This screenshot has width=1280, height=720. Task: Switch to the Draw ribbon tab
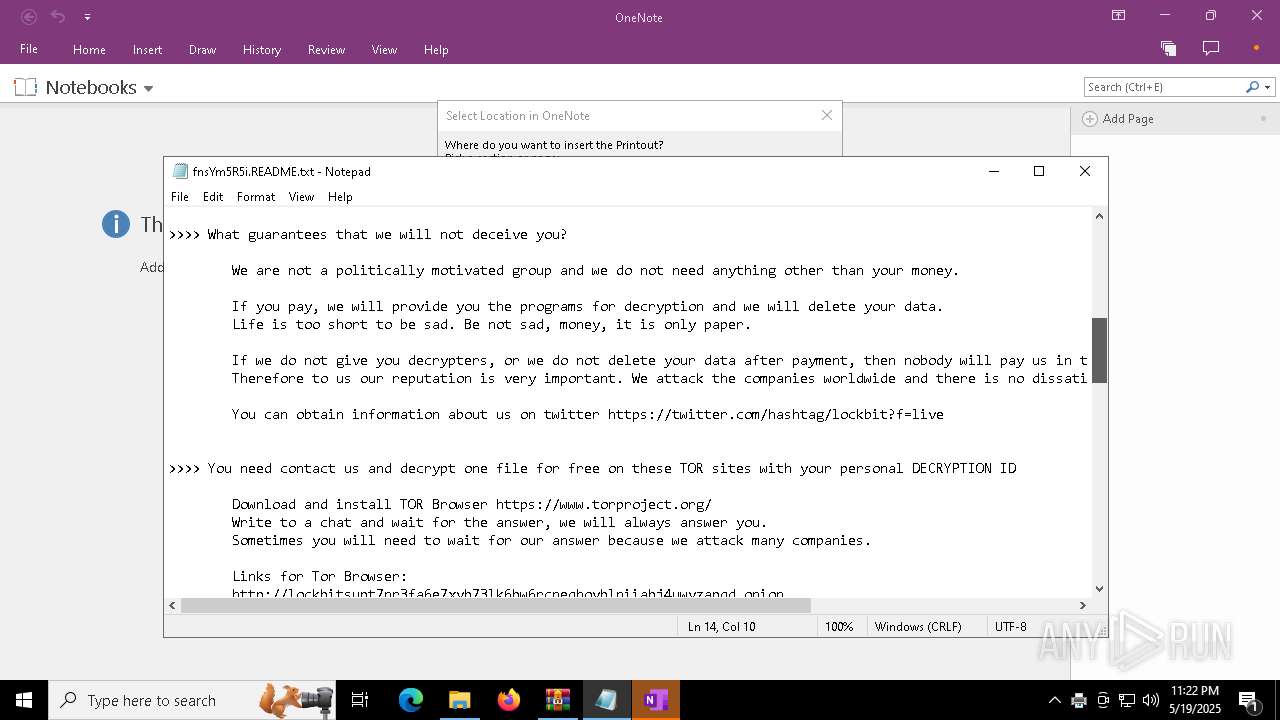pyautogui.click(x=202, y=49)
